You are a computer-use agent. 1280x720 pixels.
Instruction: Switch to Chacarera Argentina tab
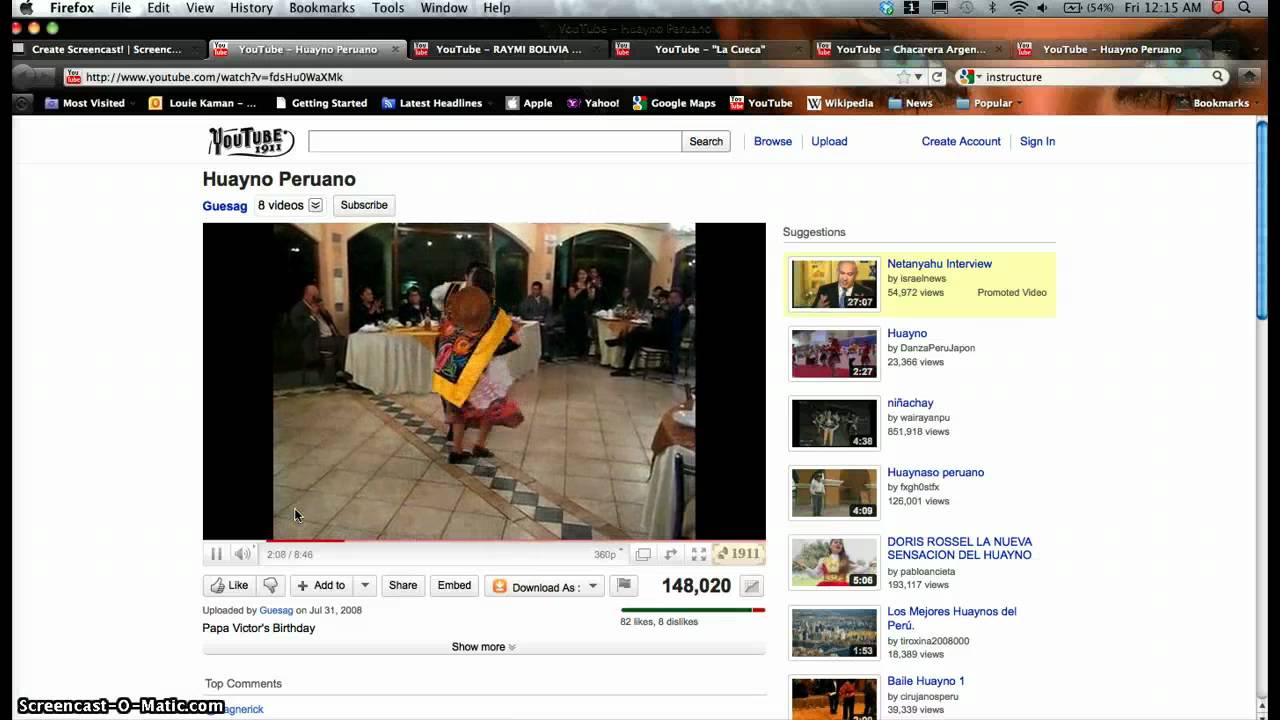point(910,49)
